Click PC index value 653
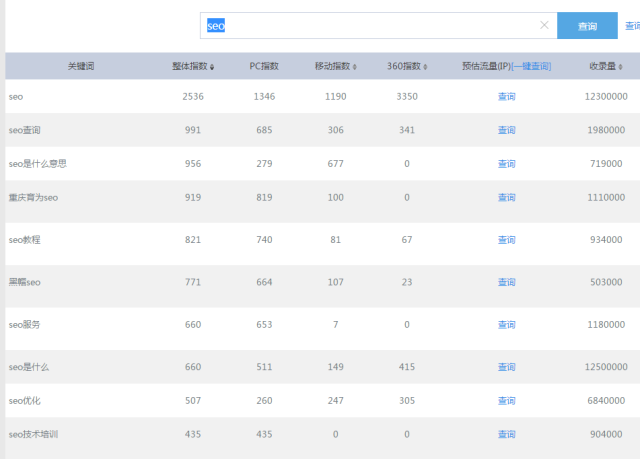This screenshot has height=459, width=640. 264,325
